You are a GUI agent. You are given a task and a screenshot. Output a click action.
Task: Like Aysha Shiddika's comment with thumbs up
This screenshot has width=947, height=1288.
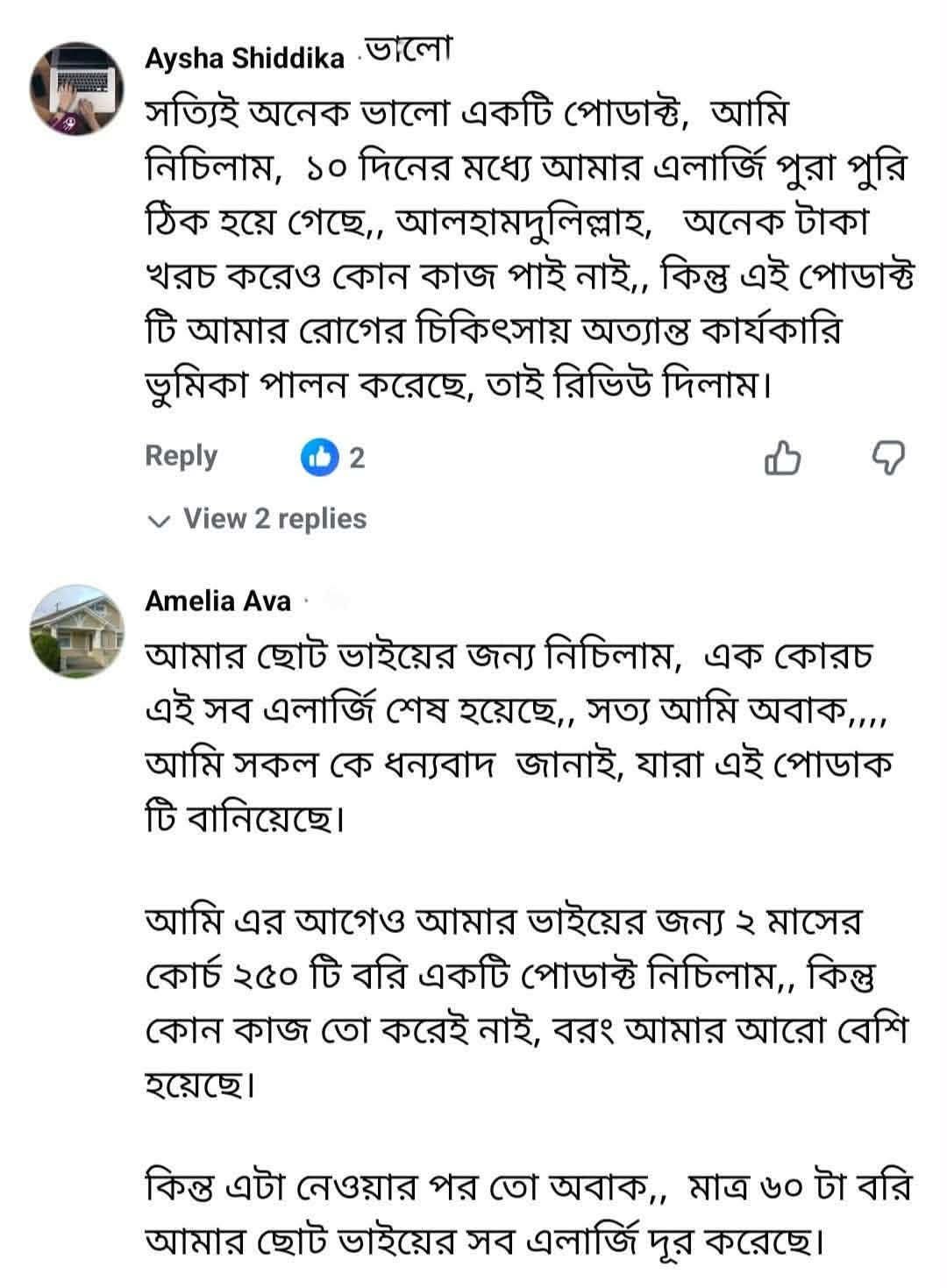(782, 458)
